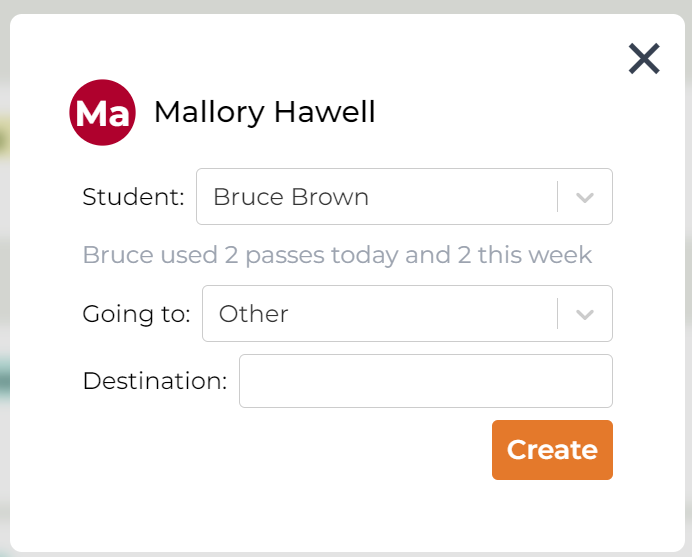Open the Going to combo box
This screenshot has width=692, height=557.
coord(380,314)
